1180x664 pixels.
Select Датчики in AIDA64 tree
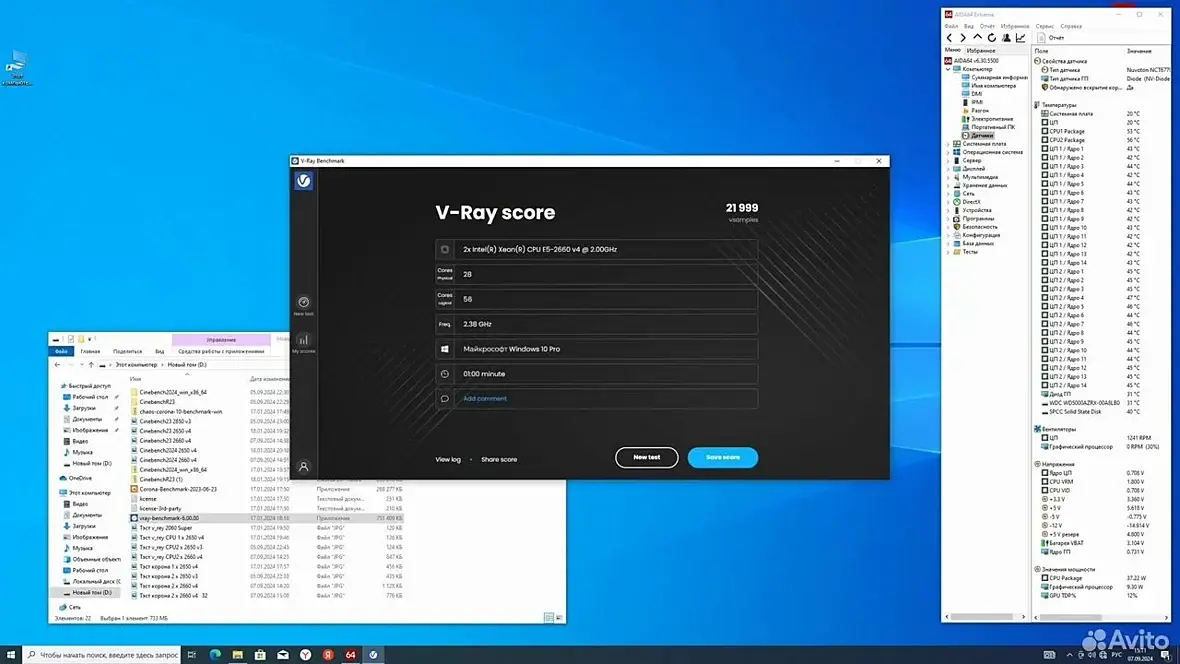[981, 136]
